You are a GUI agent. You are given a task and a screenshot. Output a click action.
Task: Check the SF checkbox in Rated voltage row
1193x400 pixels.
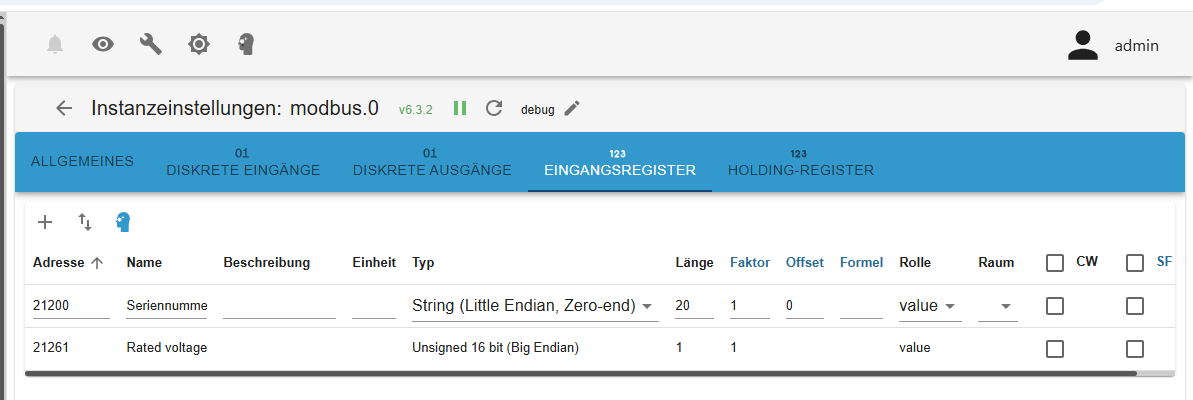(x=1135, y=349)
